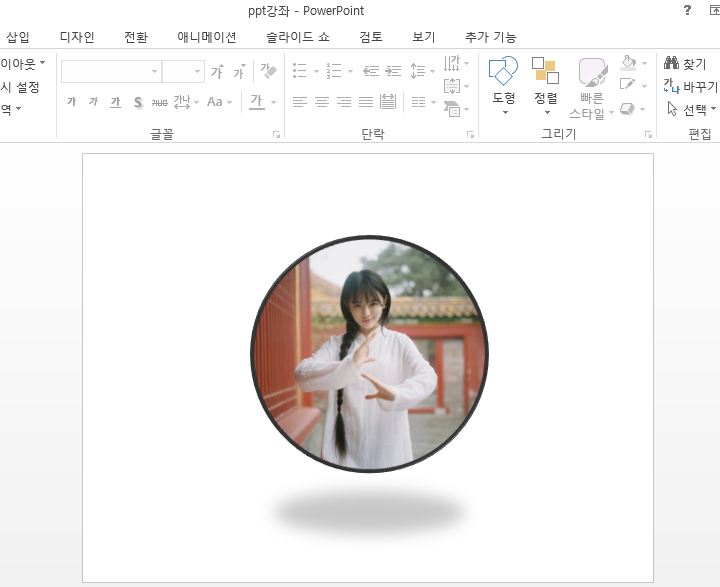720x587 pixels.
Task: Increase list indent level
Action: [x=393, y=71]
